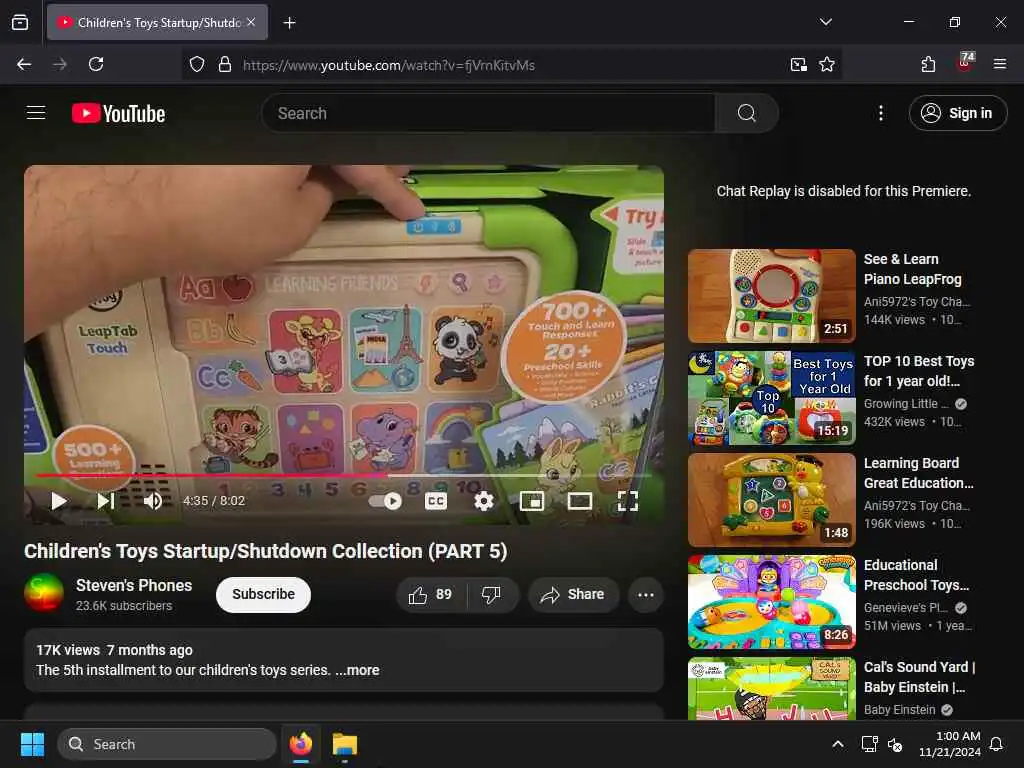
Task: Open taskbar clock showing 1:00 AM
Action: point(950,744)
